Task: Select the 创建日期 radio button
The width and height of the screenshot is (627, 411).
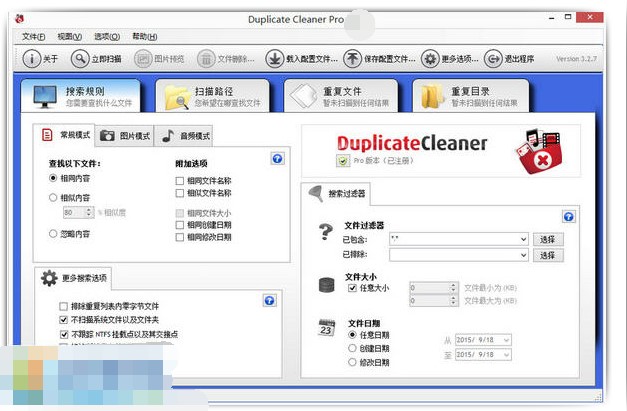Action: 352,348
